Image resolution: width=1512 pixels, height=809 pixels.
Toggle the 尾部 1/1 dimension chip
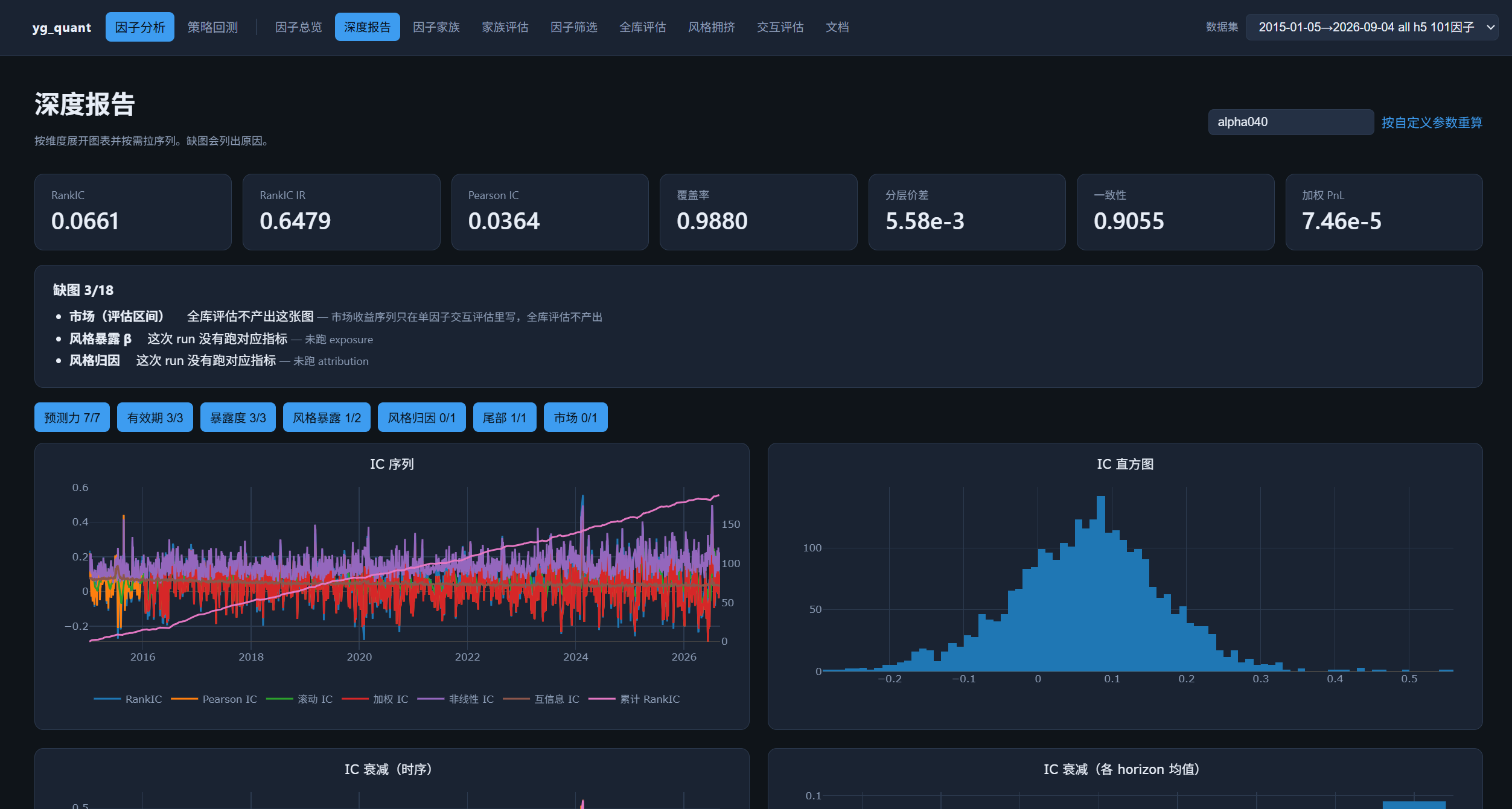click(505, 417)
